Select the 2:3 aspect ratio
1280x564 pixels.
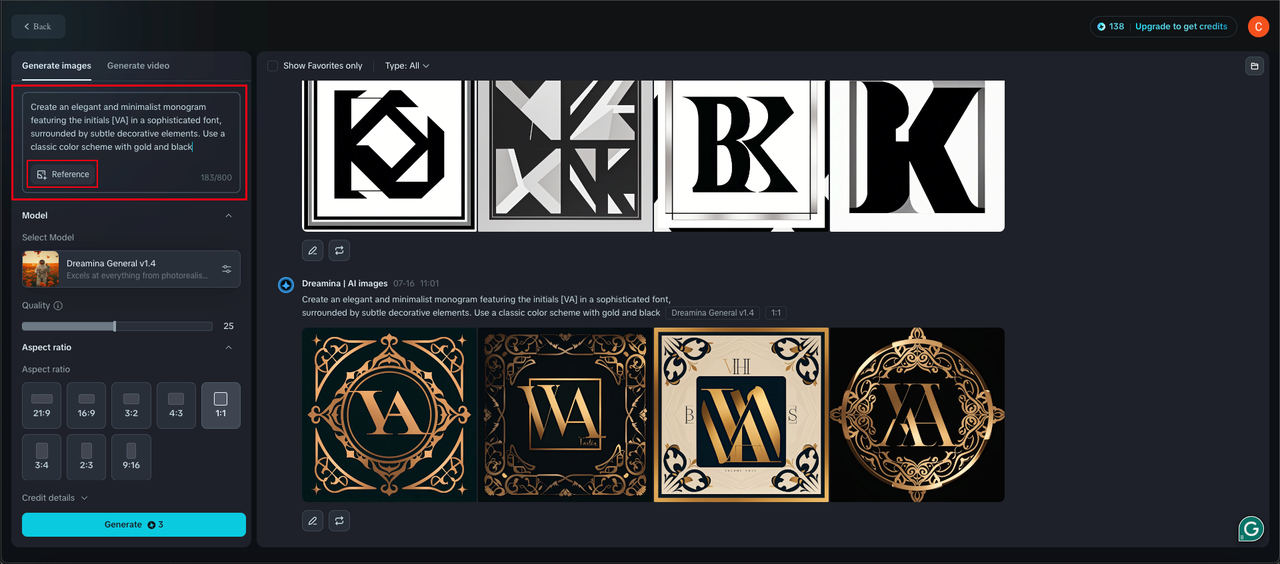coord(86,457)
